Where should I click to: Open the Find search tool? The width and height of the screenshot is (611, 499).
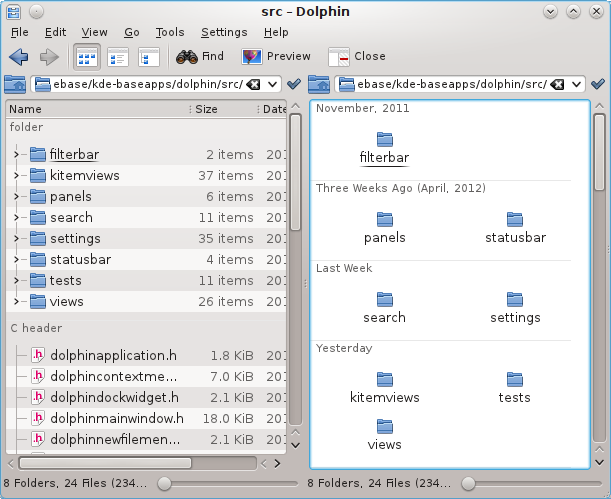point(200,56)
